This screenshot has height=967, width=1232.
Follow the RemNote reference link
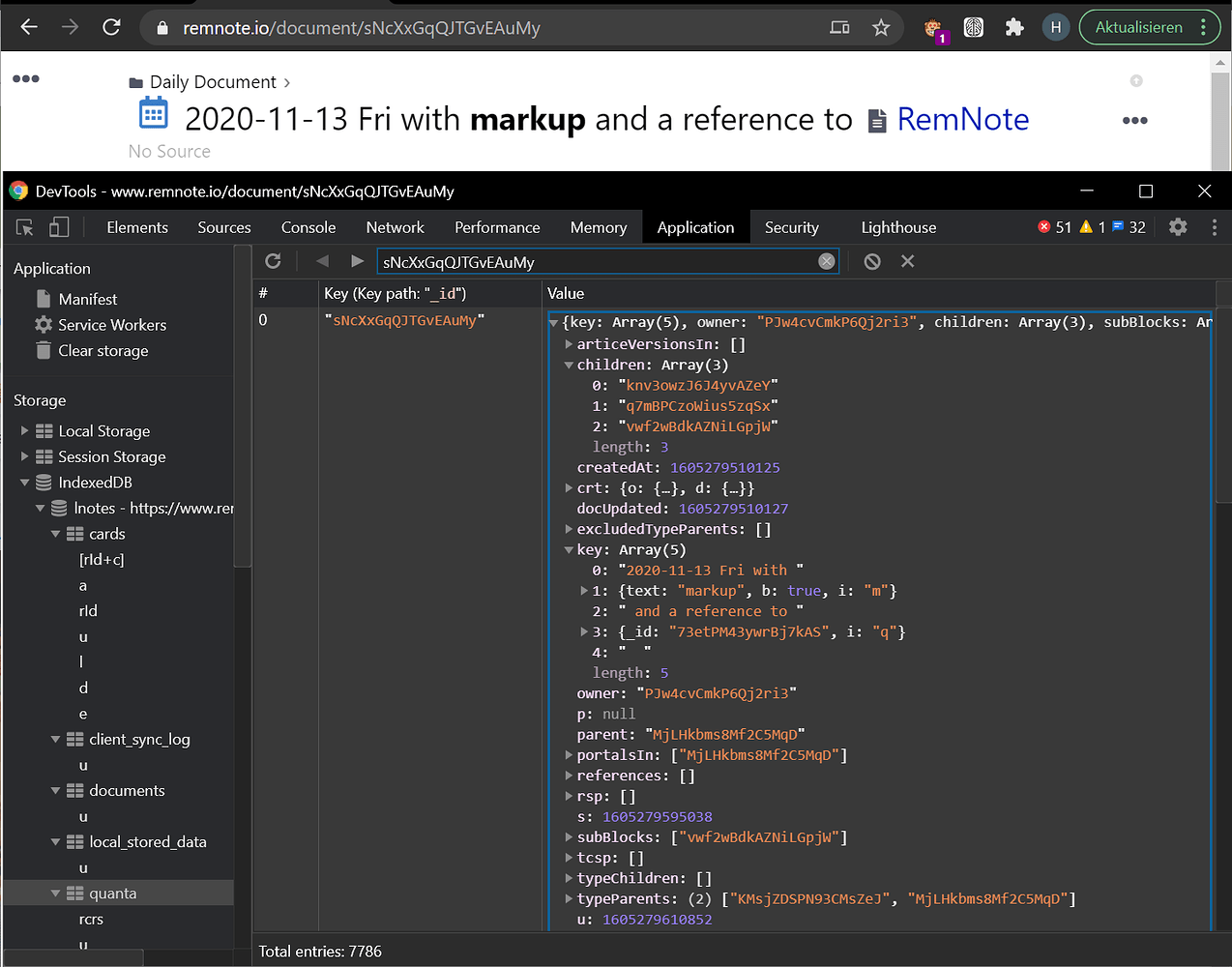[x=962, y=119]
